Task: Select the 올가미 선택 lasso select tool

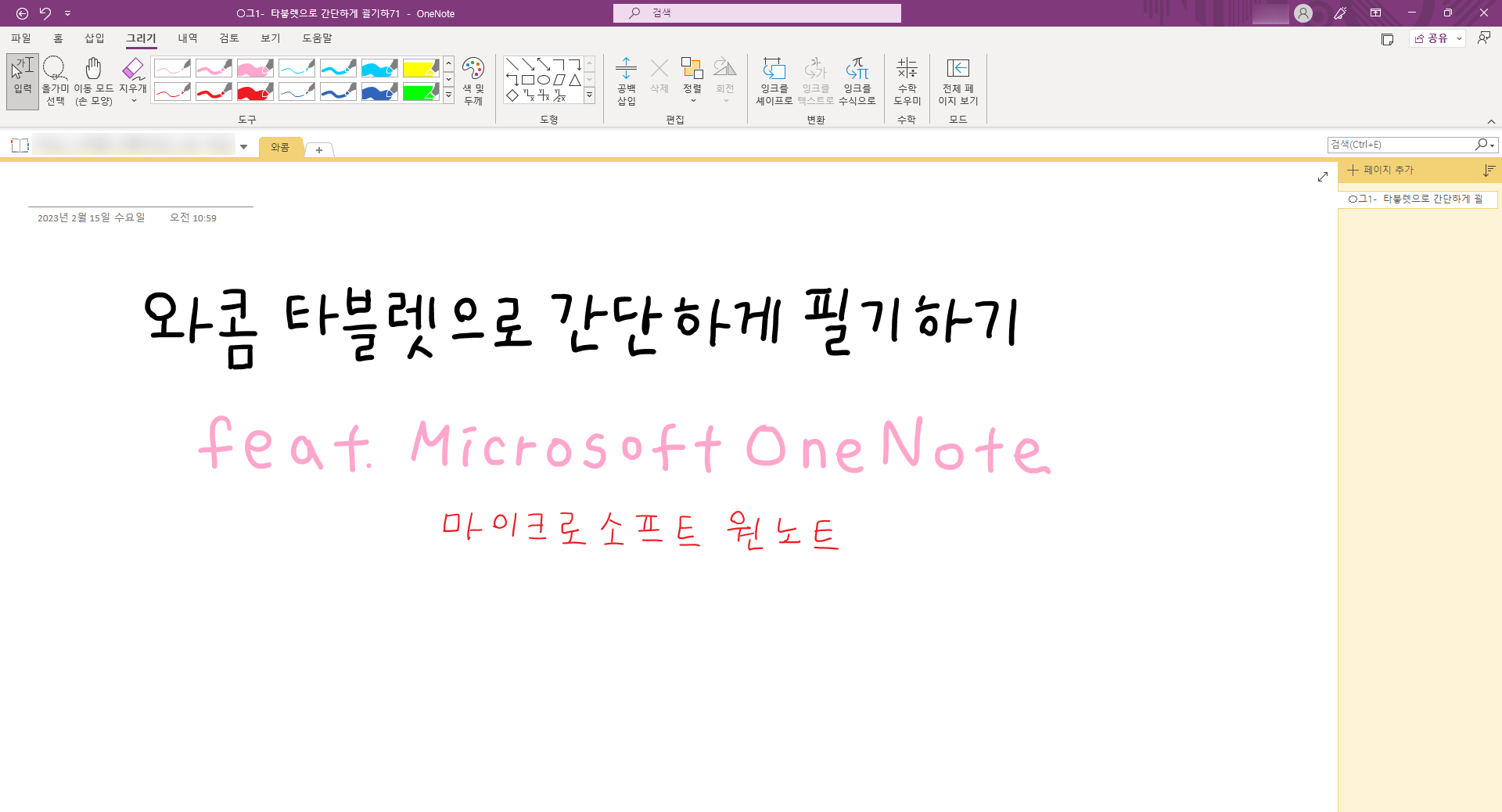Action: 55,81
